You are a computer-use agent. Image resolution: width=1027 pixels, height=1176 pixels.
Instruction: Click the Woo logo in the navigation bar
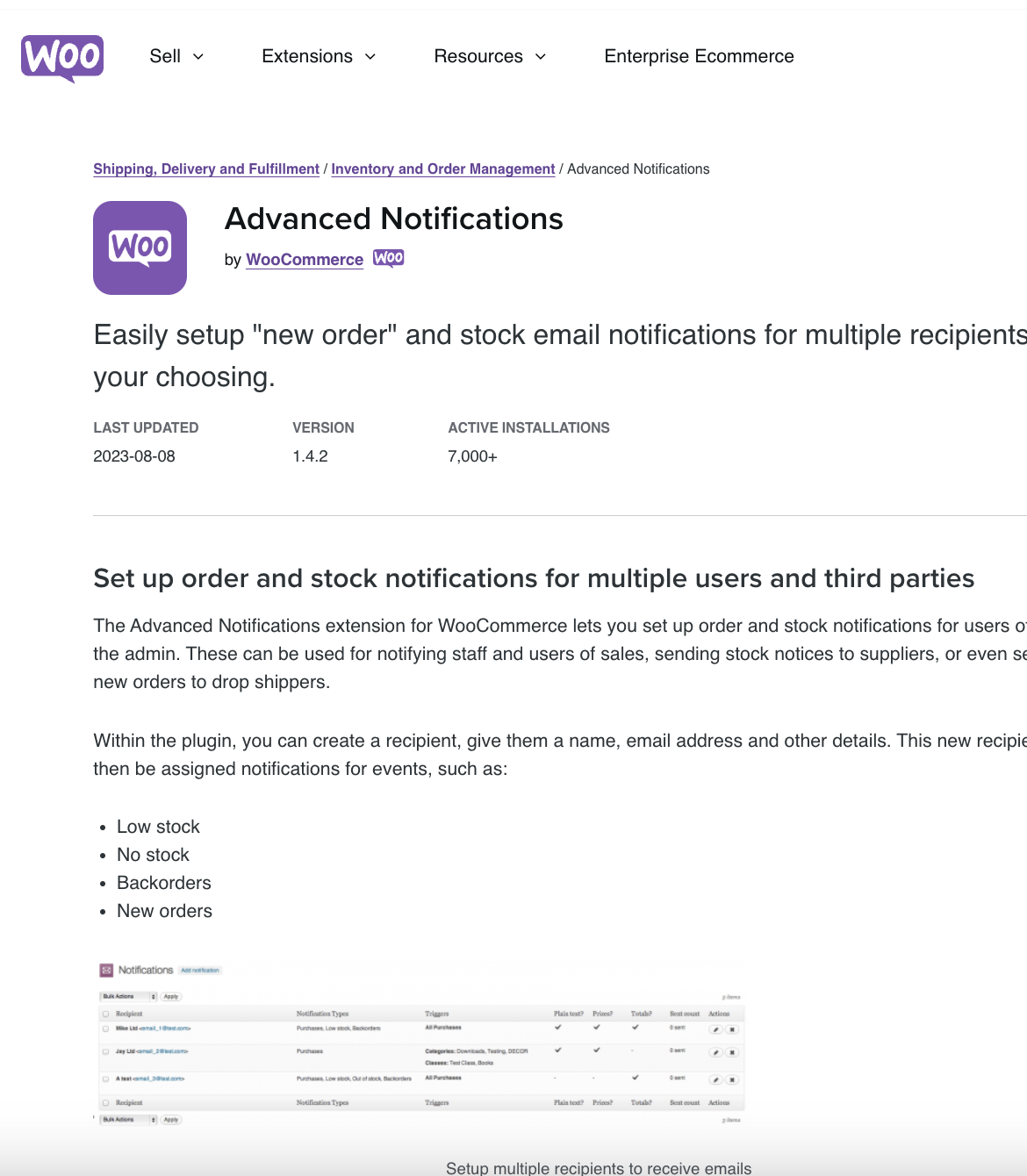[x=61, y=58]
